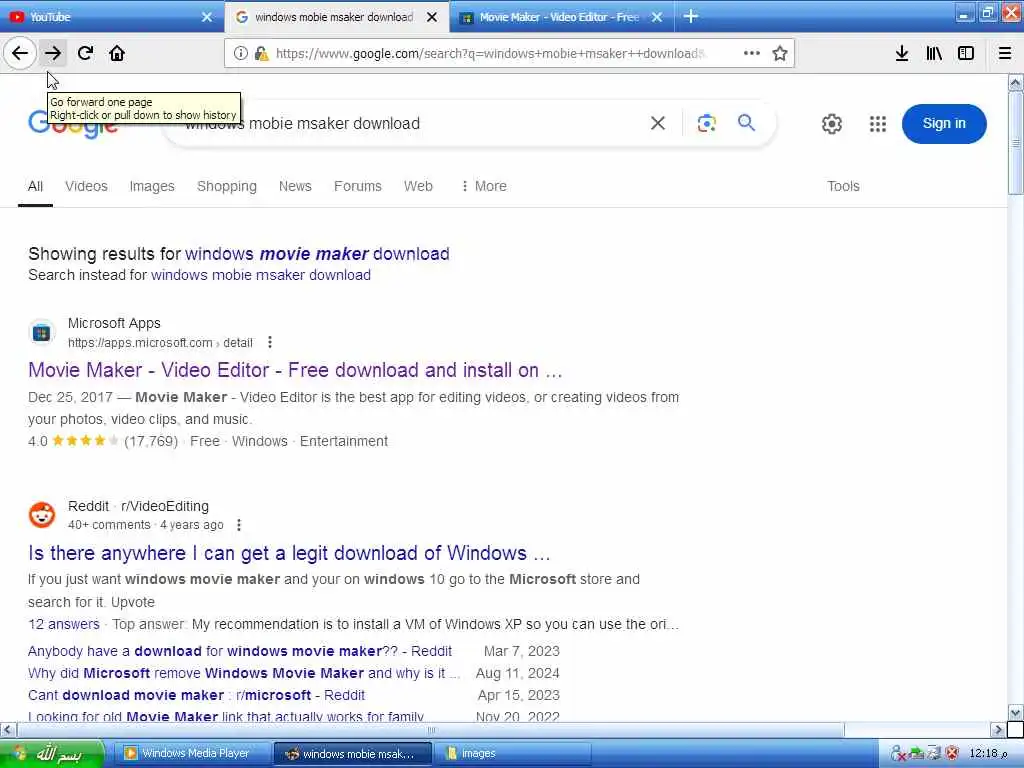Screen dimensions: 1024x768
Task: Open 'Is there anywhere I can get' Reddit result
Action: (289, 553)
